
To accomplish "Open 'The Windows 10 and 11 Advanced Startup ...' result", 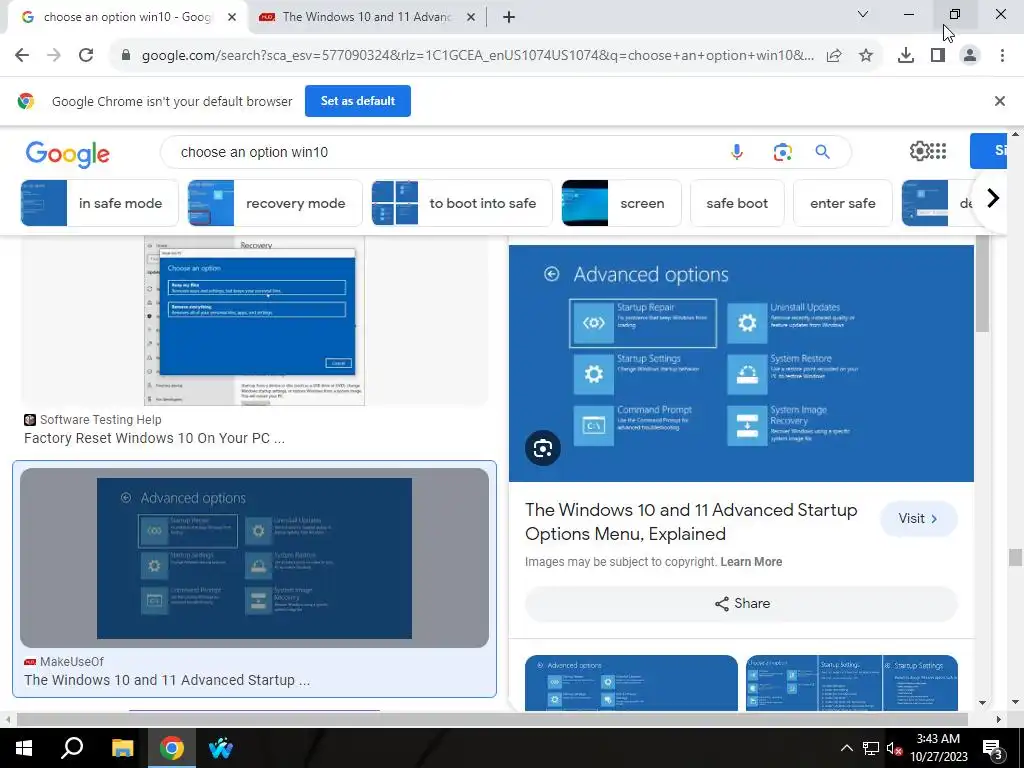I will 167,680.
